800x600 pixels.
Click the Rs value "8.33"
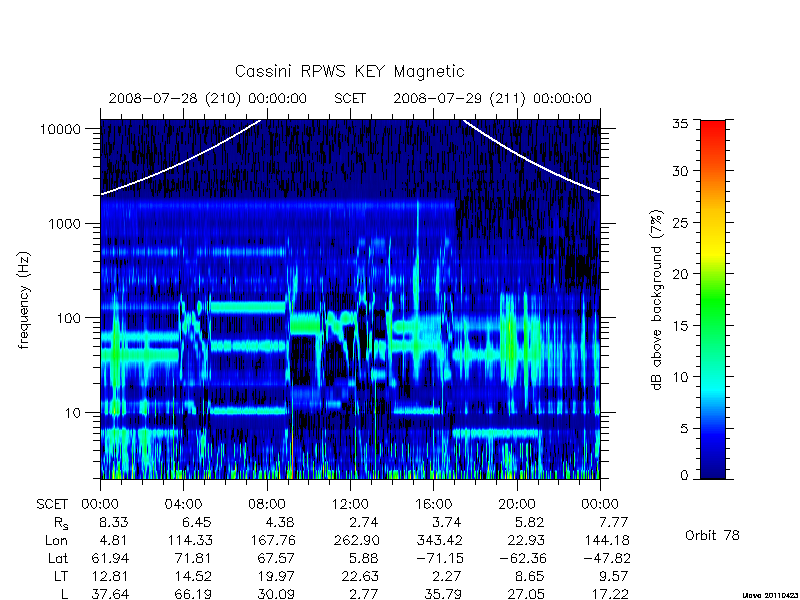(x=113, y=522)
